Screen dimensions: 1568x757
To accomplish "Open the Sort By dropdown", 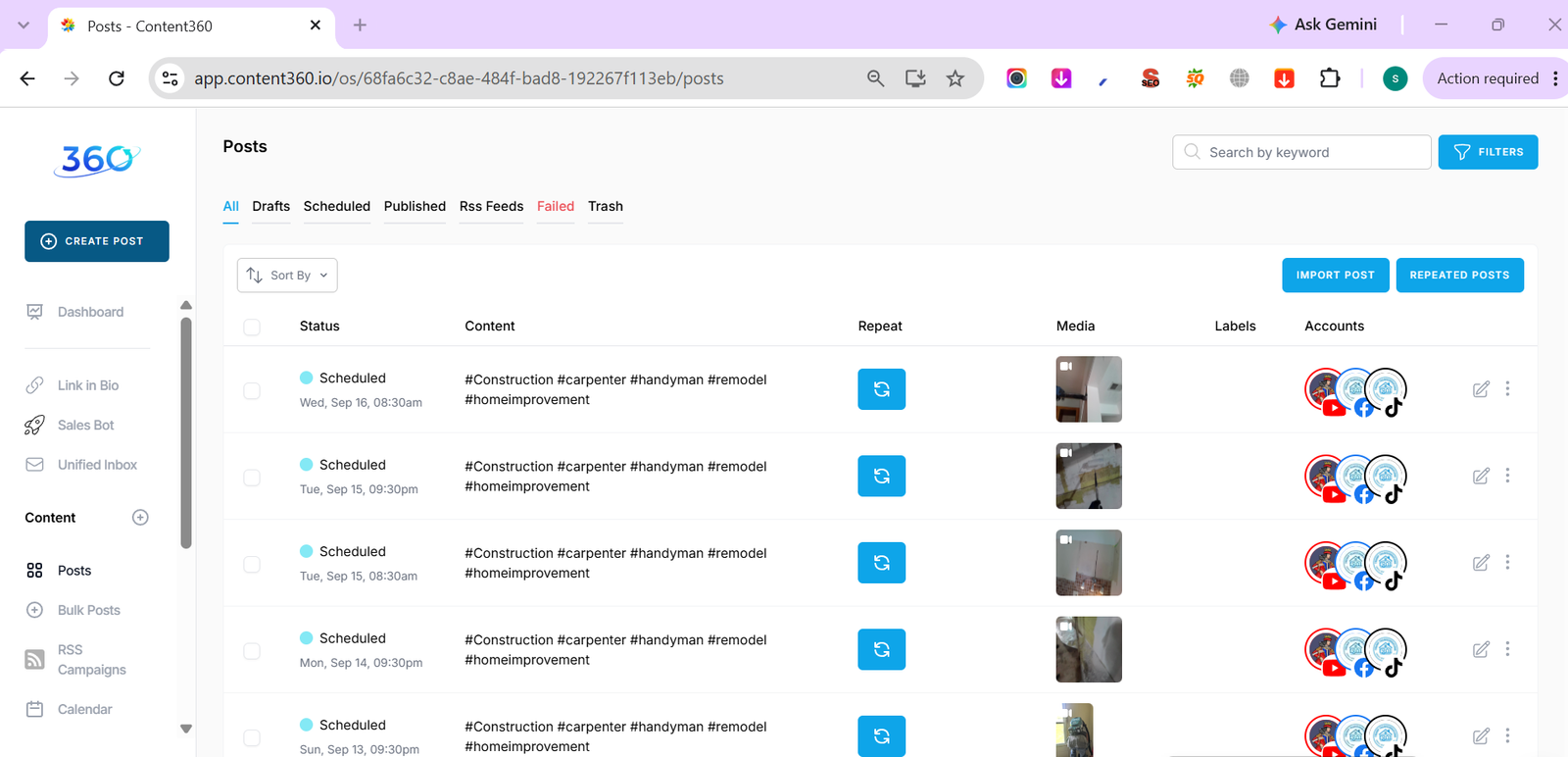I will pos(287,276).
